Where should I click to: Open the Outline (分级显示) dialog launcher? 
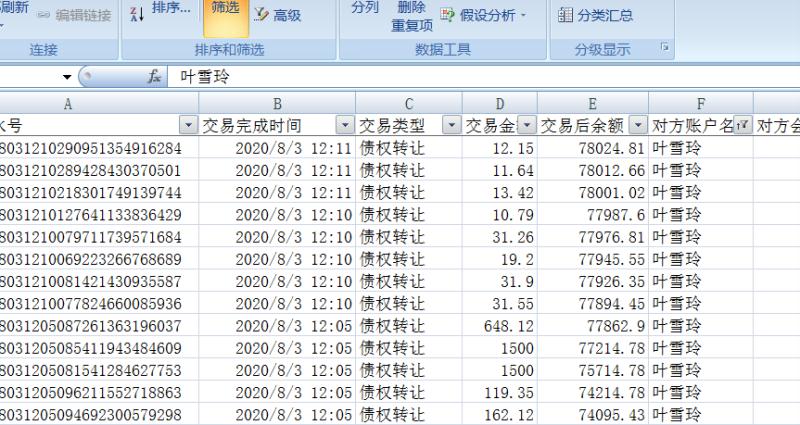664,47
